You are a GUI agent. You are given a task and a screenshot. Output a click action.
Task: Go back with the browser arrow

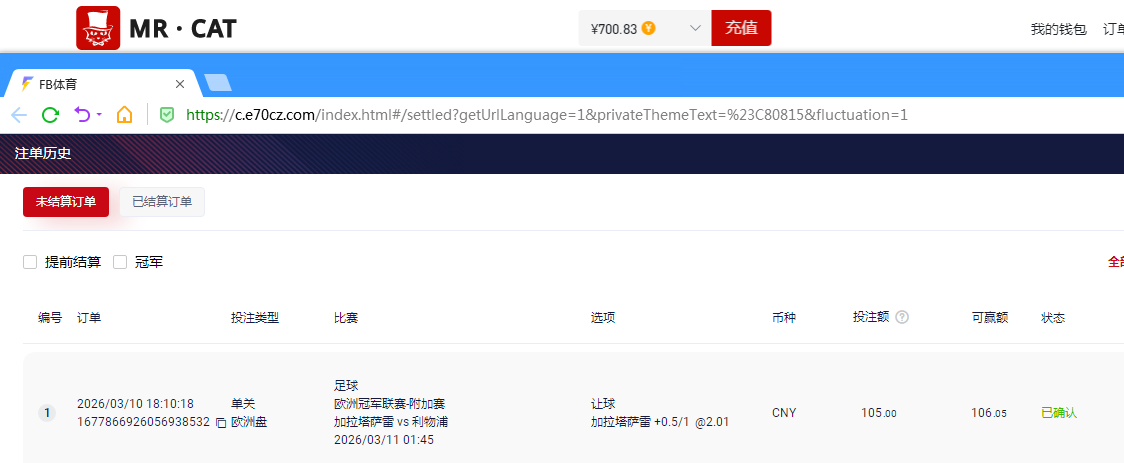[x=19, y=115]
